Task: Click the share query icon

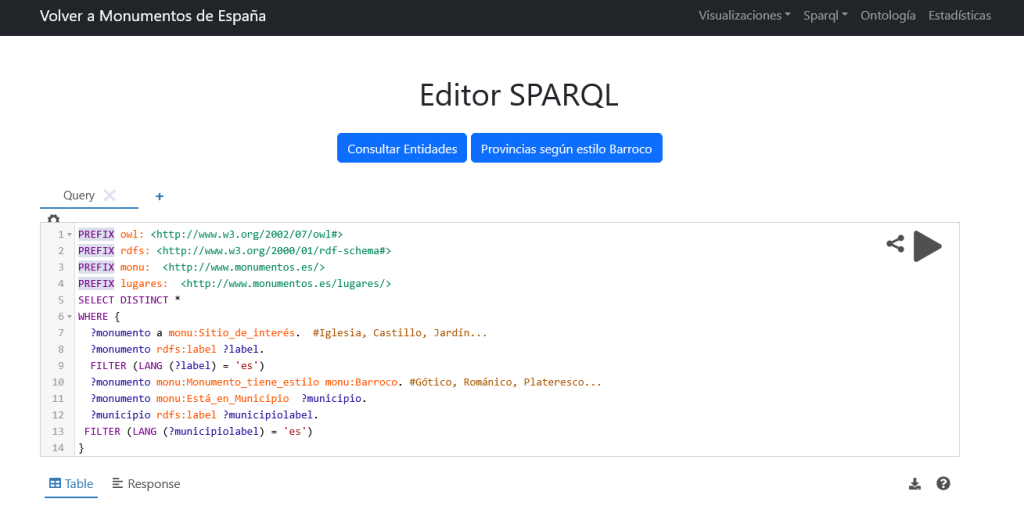Action: pyautogui.click(x=895, y=243)
